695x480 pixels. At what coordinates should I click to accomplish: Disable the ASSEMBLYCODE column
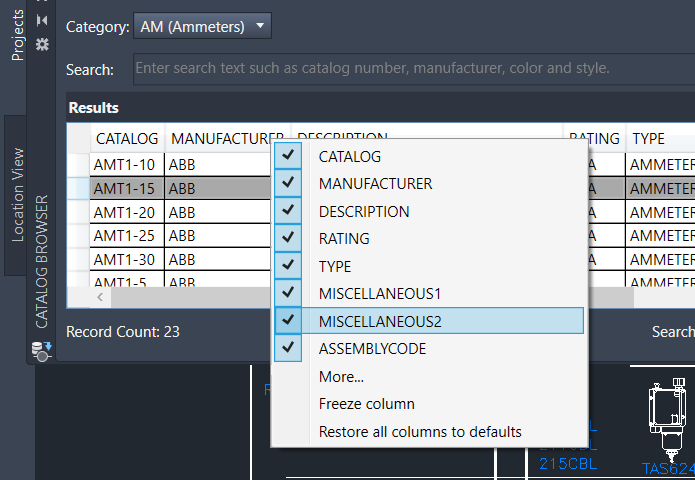pyautogui.click(x=288, y=348)
